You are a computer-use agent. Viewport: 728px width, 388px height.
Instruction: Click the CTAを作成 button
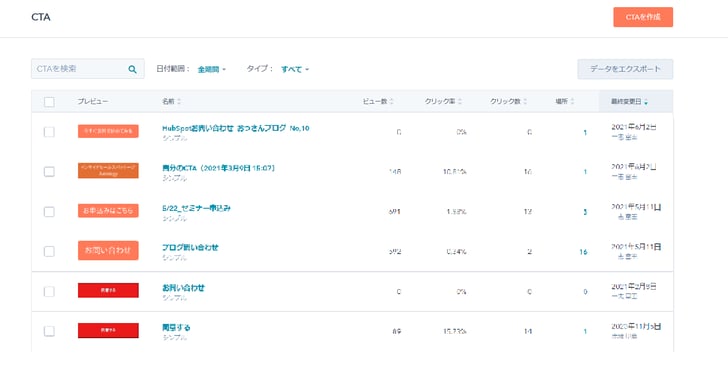pyautogui.click(x=643, y=17)
